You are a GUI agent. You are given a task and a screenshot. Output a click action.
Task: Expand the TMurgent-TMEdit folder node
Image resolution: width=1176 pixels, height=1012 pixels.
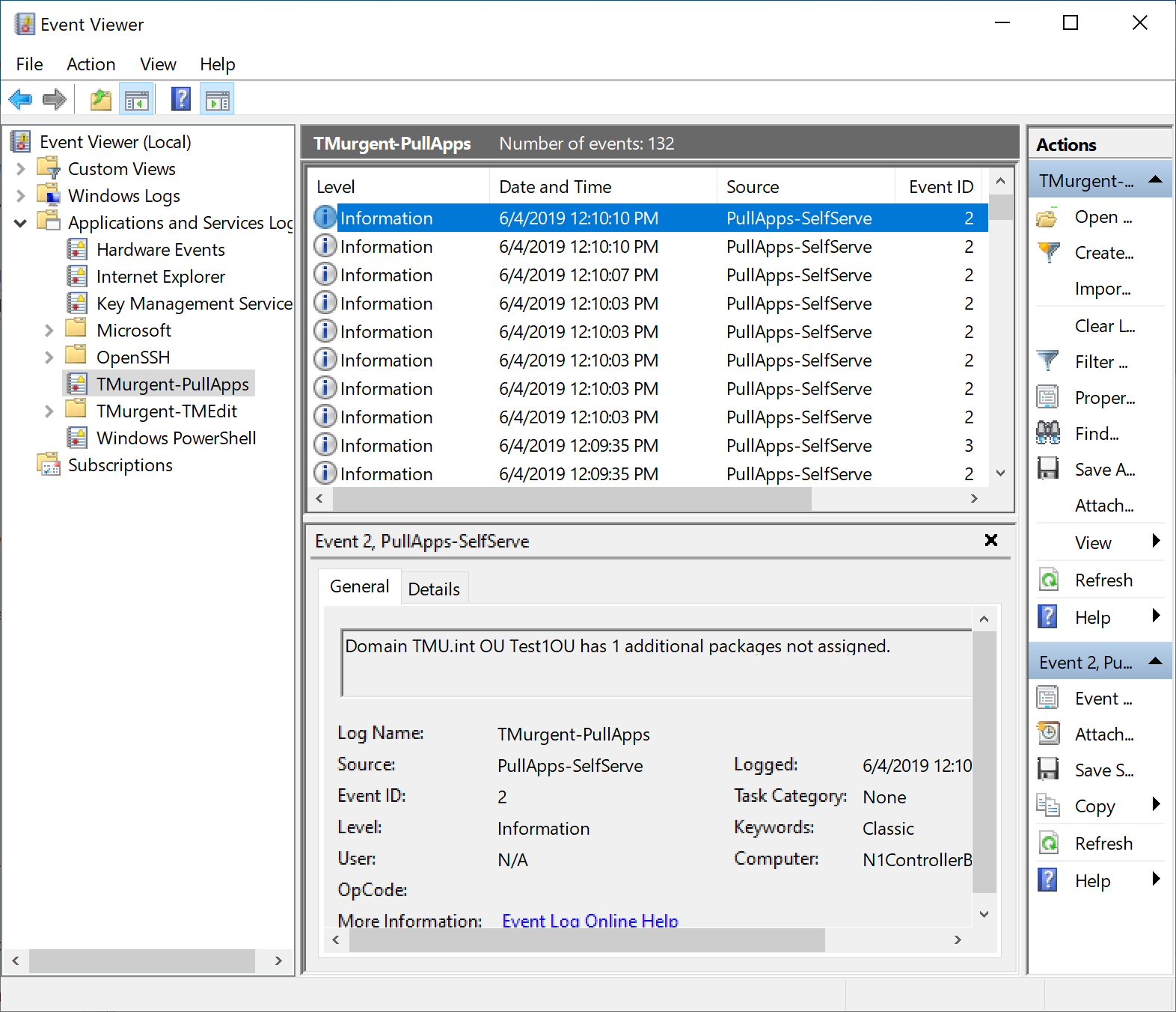coord(49,411)
